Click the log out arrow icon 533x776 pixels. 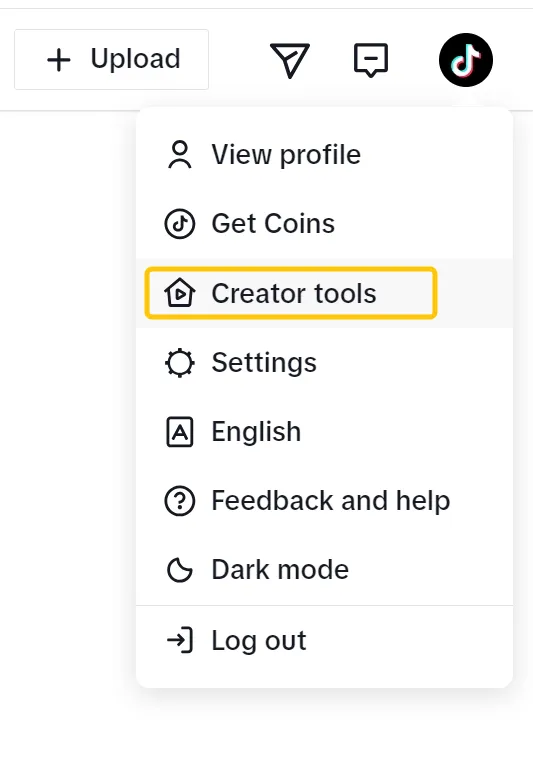point(180,640)
